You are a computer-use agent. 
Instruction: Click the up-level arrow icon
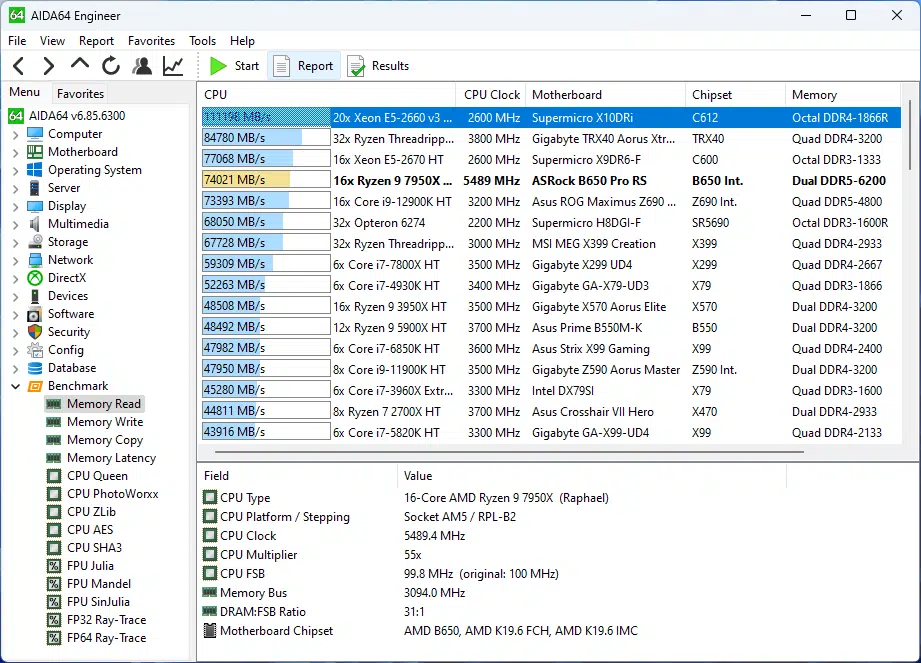pyautogui.click(x=80, y=63)
